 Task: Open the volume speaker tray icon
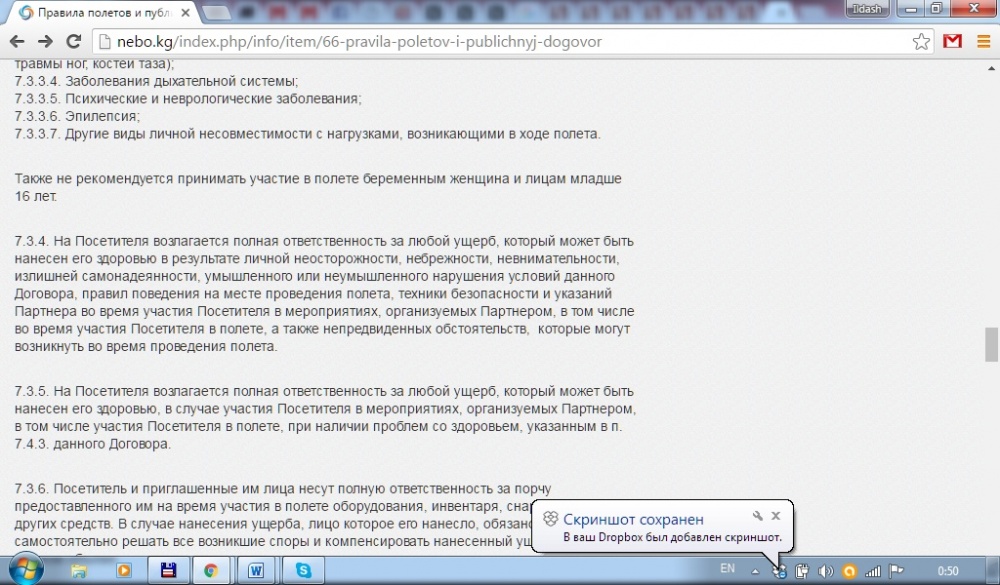(825, 571)
